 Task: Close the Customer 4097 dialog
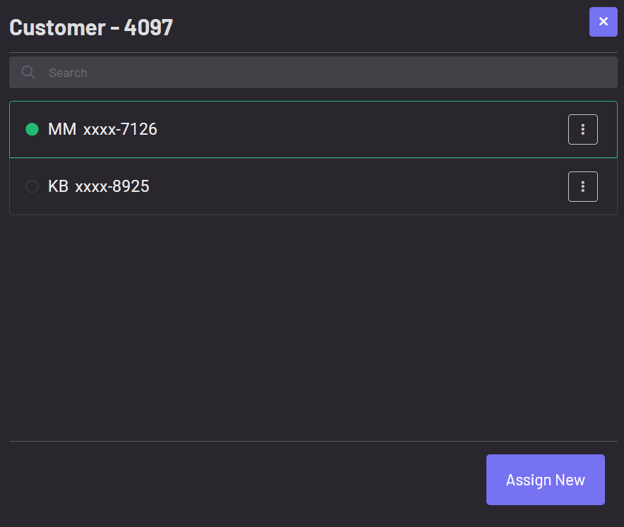coord(603,22)
